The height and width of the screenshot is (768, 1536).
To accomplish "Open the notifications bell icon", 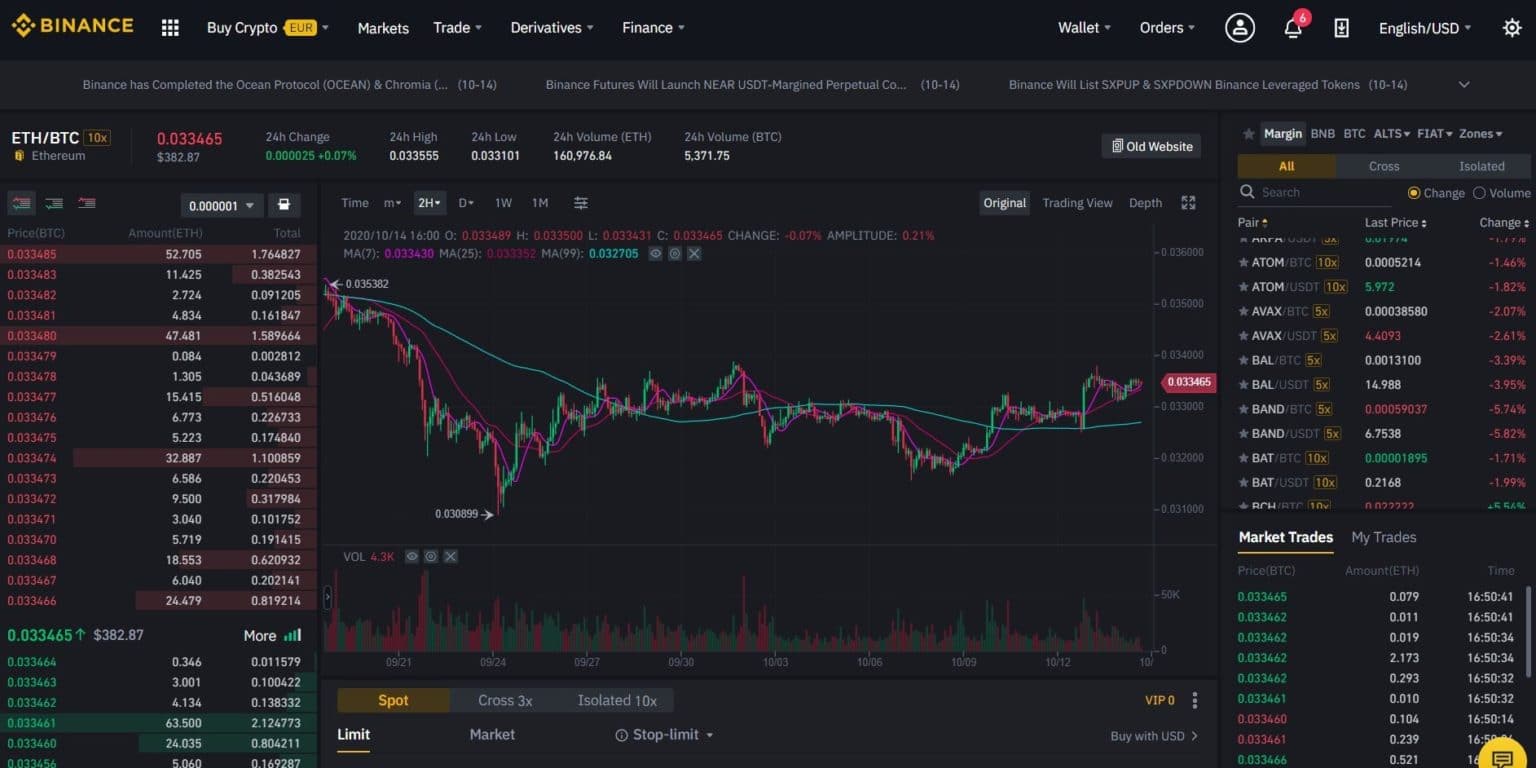I will (x=1293, y=28).
